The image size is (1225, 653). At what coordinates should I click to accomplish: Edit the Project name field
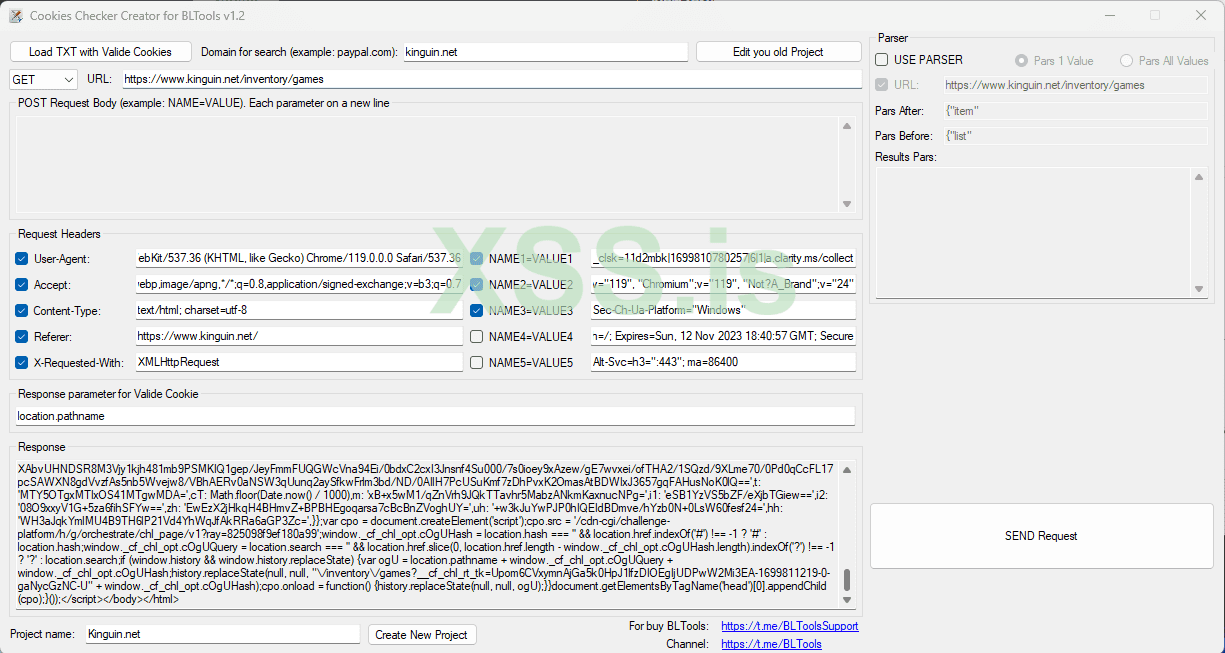(x=223, y=635)
